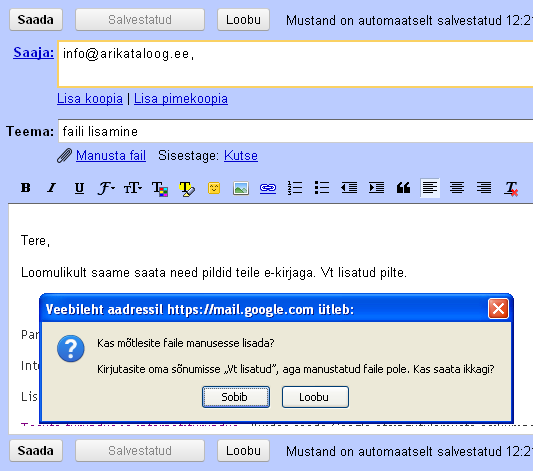
Task: Open the text highlight color picker
Action: [x=187, y=188]
